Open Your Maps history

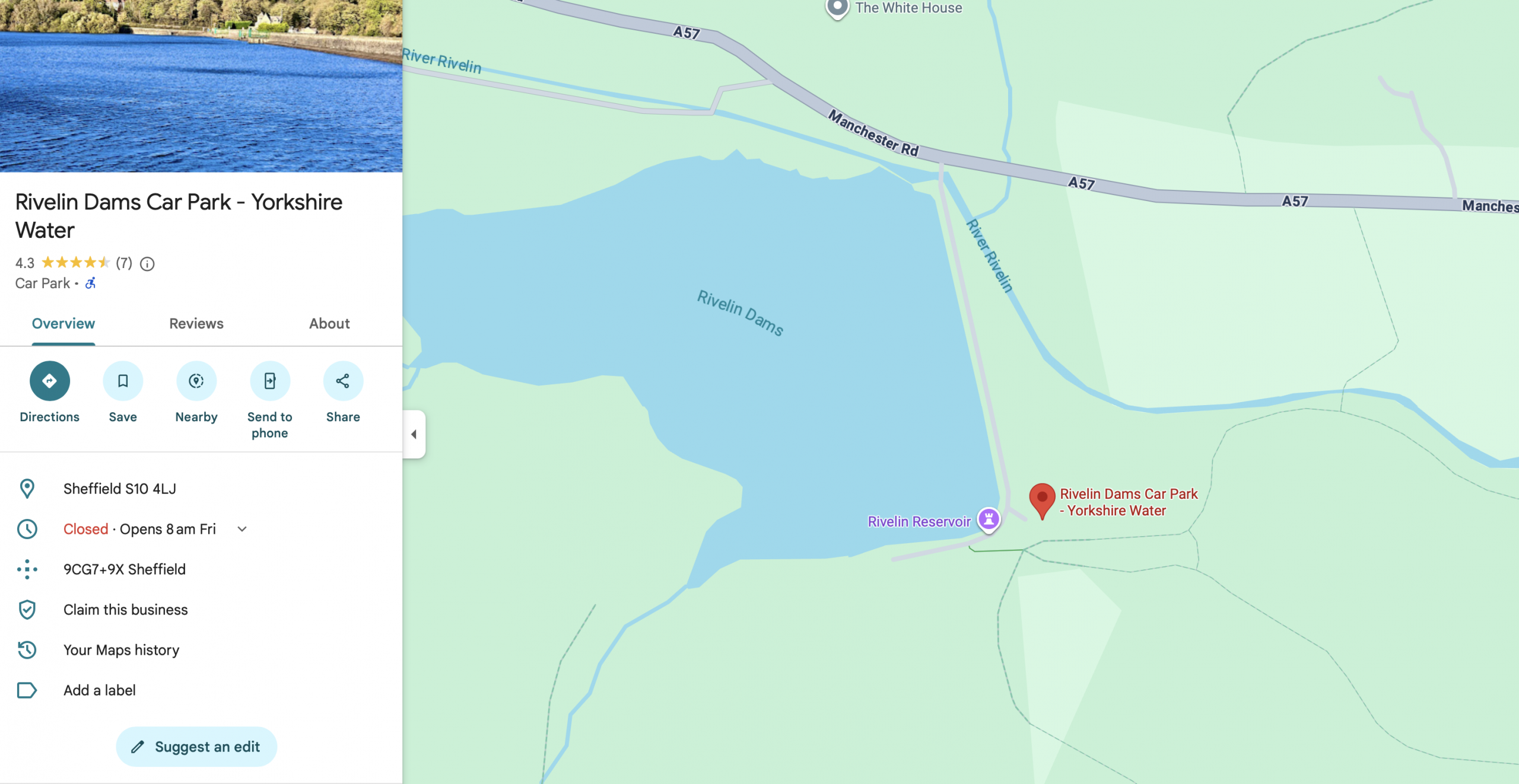pos(121,650)
